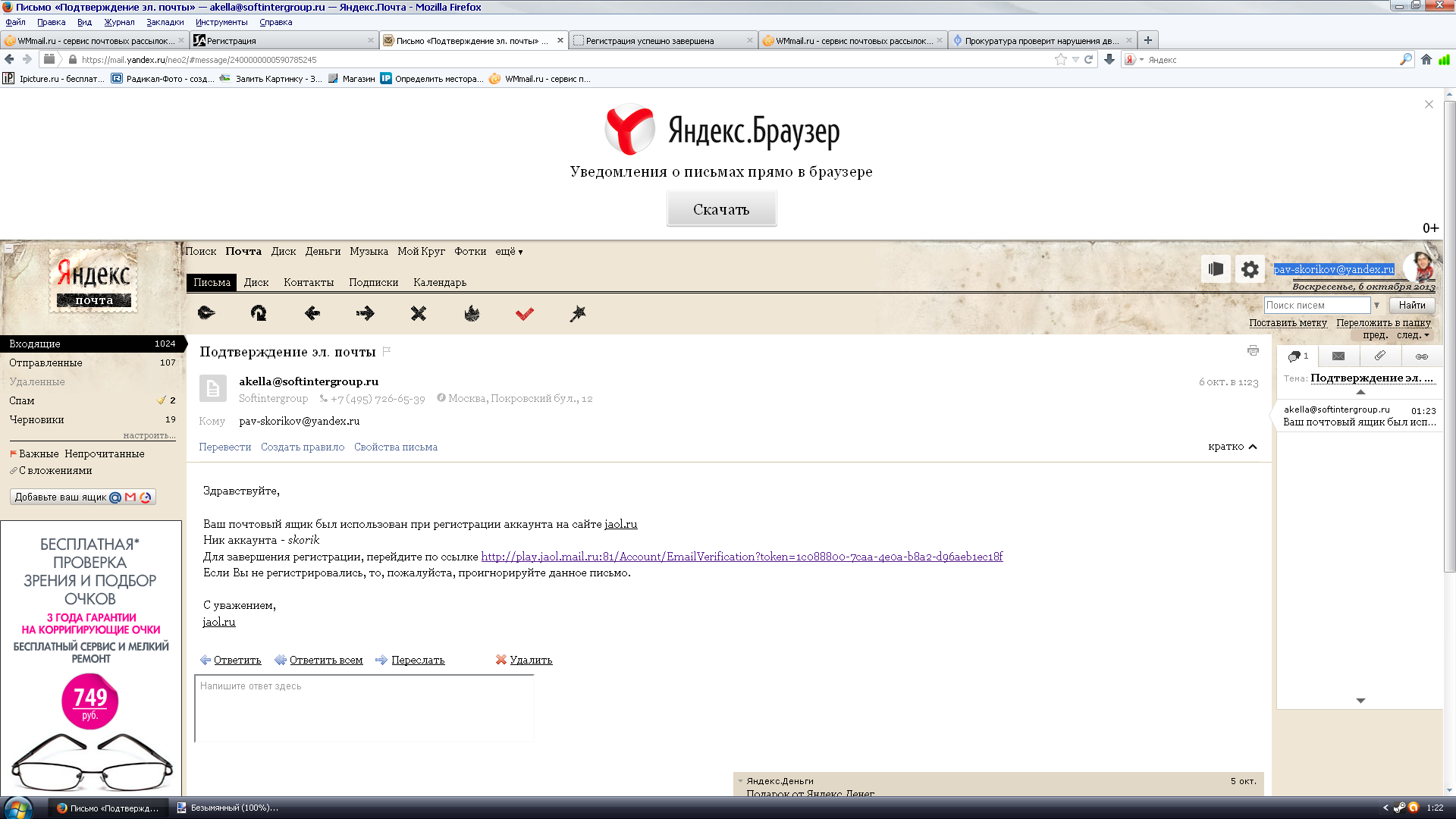Open the Подписки mail tab
The height and width of the screenshot is (819, 1456).
click(x=373, y=282)
